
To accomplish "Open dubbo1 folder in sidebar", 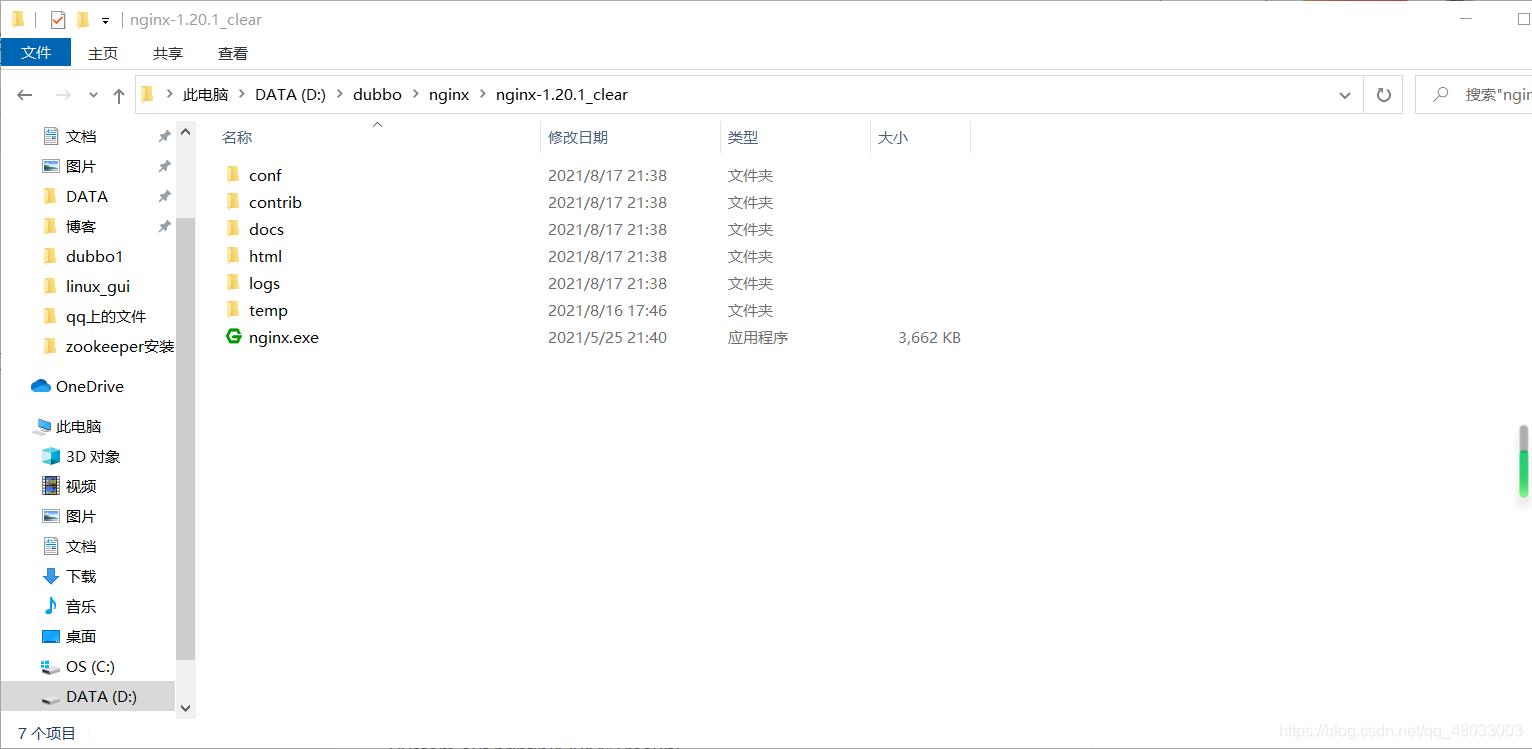I will 95,256.
